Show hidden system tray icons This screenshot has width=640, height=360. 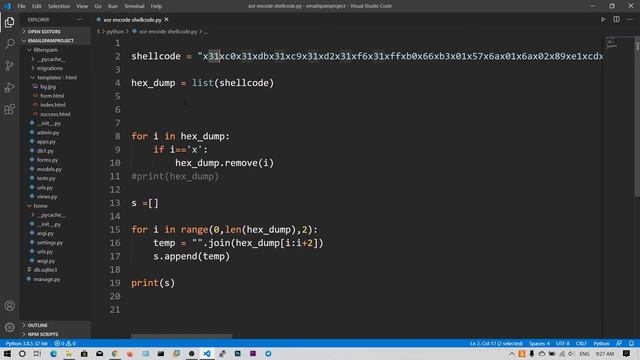pos(512,353)
